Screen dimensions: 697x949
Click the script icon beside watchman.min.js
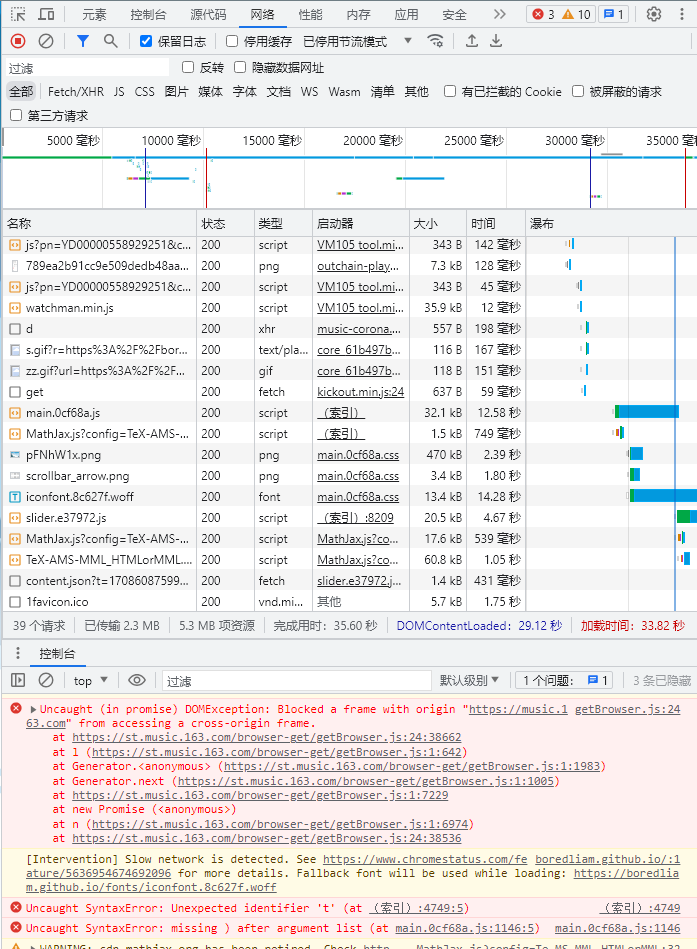15,308
